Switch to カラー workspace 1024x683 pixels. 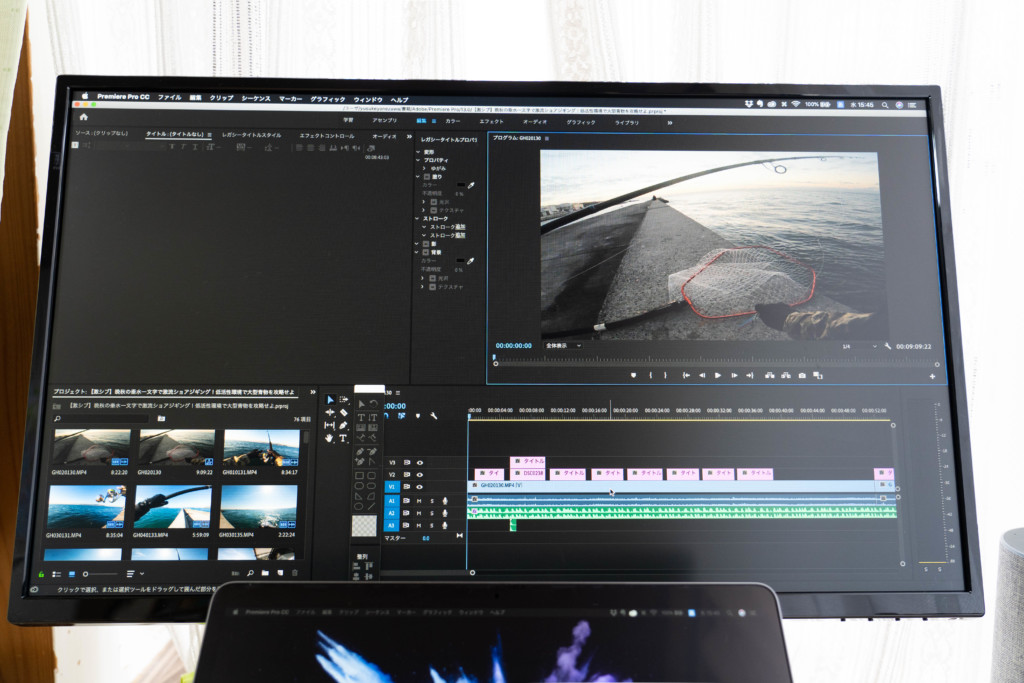pyautogui.click(x=453, y=121)
